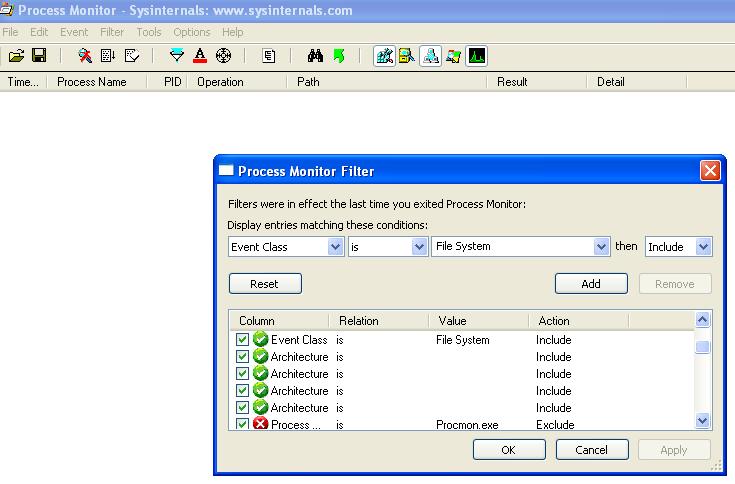Click the filter list Action header
This screenshot has height=484, width=735.
[578, 321]
